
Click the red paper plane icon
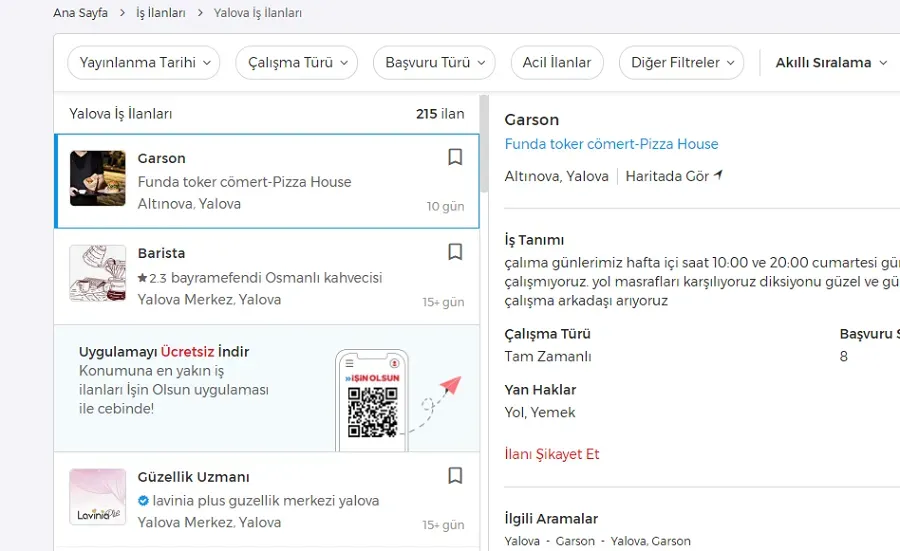[x=450, y=386]
